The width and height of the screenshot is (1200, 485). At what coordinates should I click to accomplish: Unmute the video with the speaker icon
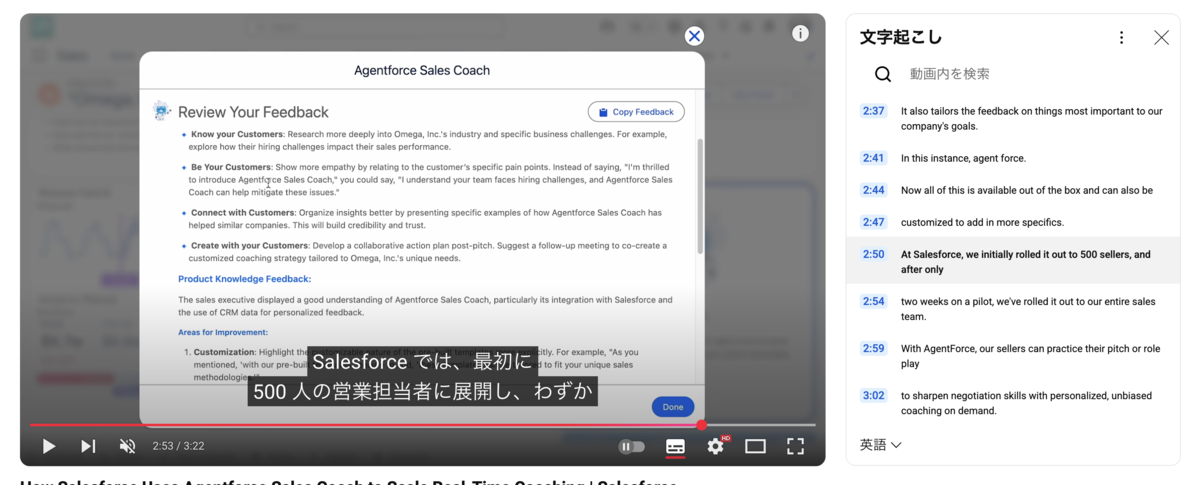point(127,446)
